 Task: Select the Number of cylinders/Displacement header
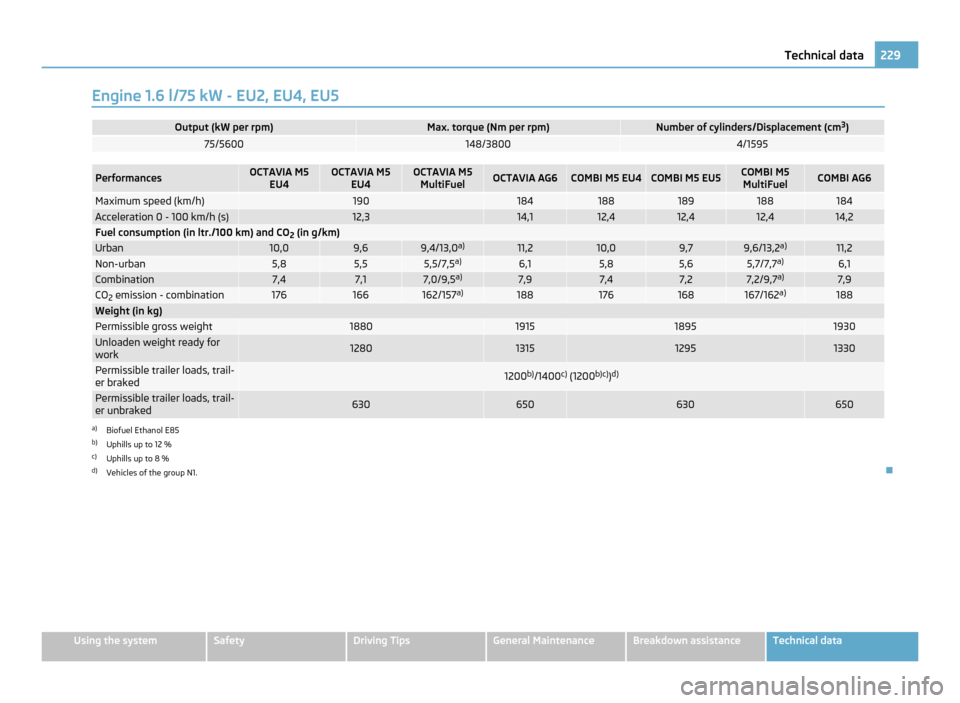point(752,127)
